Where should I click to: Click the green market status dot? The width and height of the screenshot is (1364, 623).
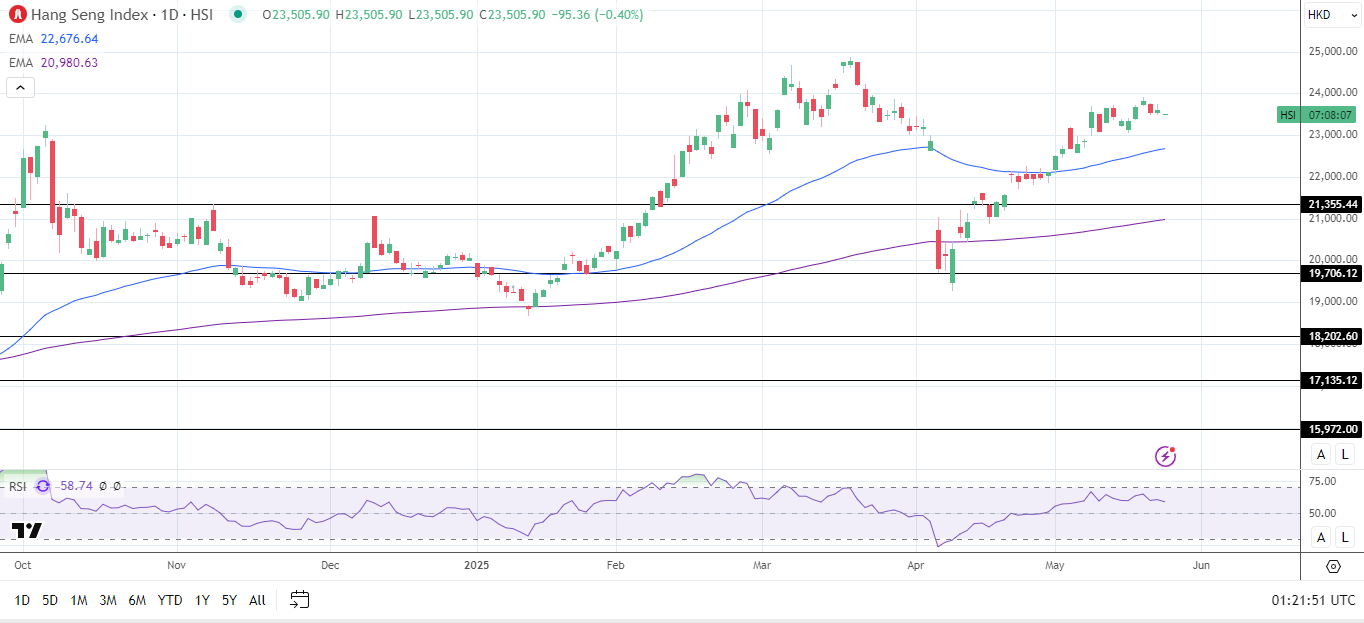point(236,14)
